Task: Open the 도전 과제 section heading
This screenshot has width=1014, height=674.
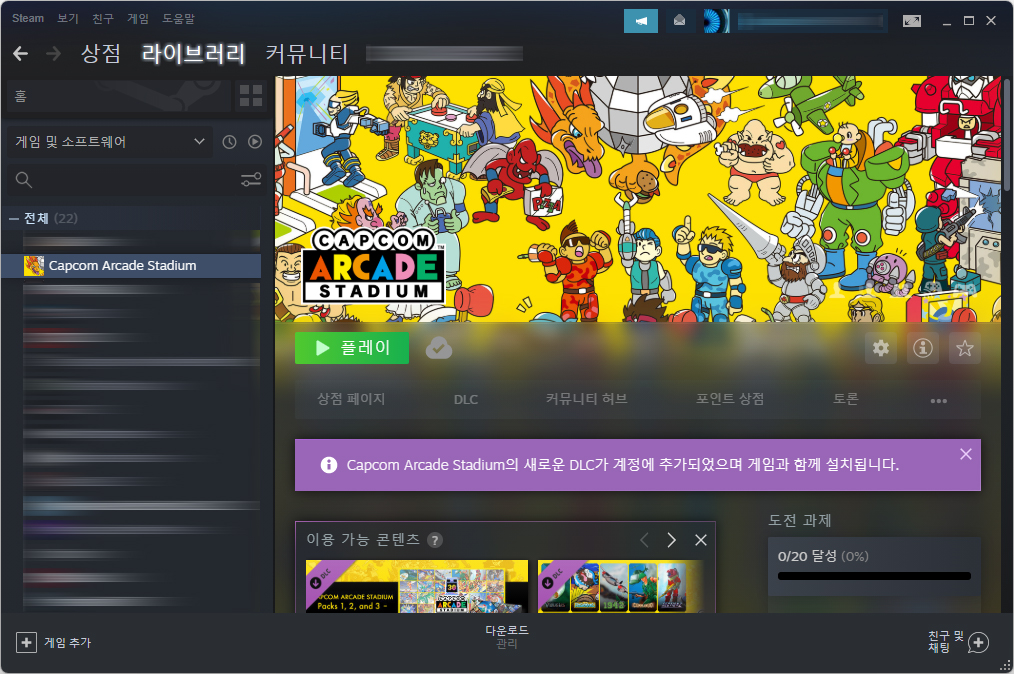Action: (x=799, y=521)
